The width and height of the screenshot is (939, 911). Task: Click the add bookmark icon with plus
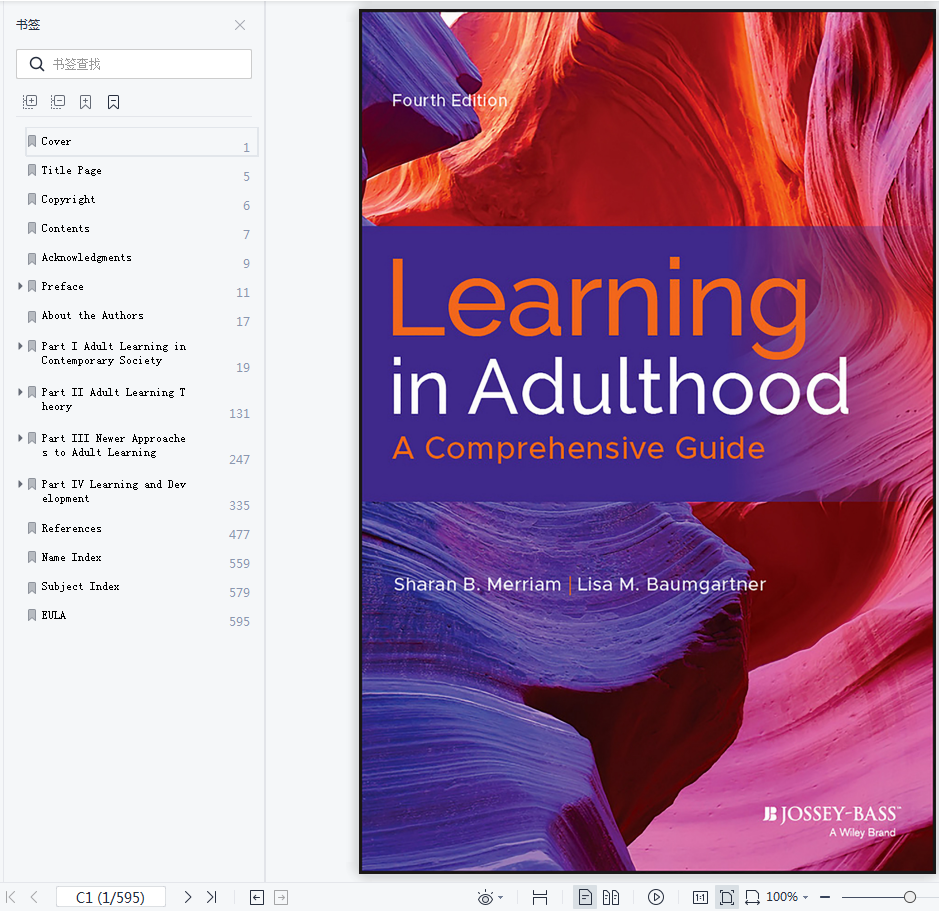[x=86, y=102]
